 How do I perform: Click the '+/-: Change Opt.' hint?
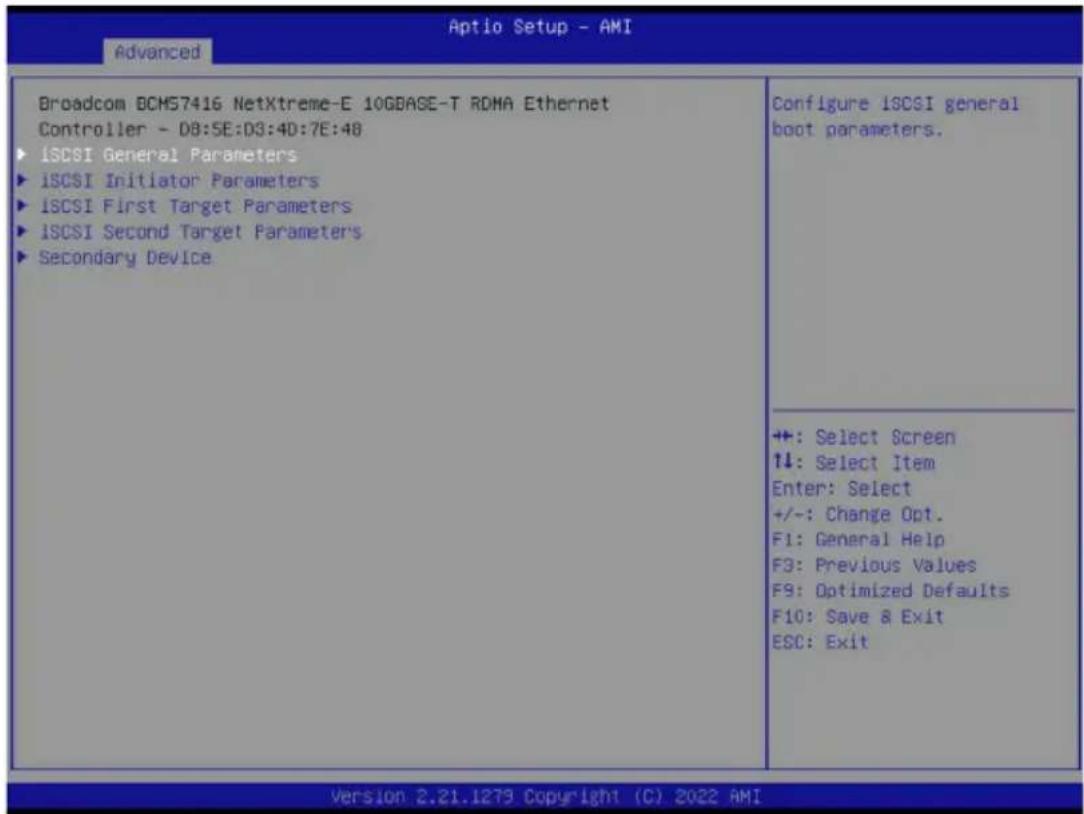tap(858, 514)
